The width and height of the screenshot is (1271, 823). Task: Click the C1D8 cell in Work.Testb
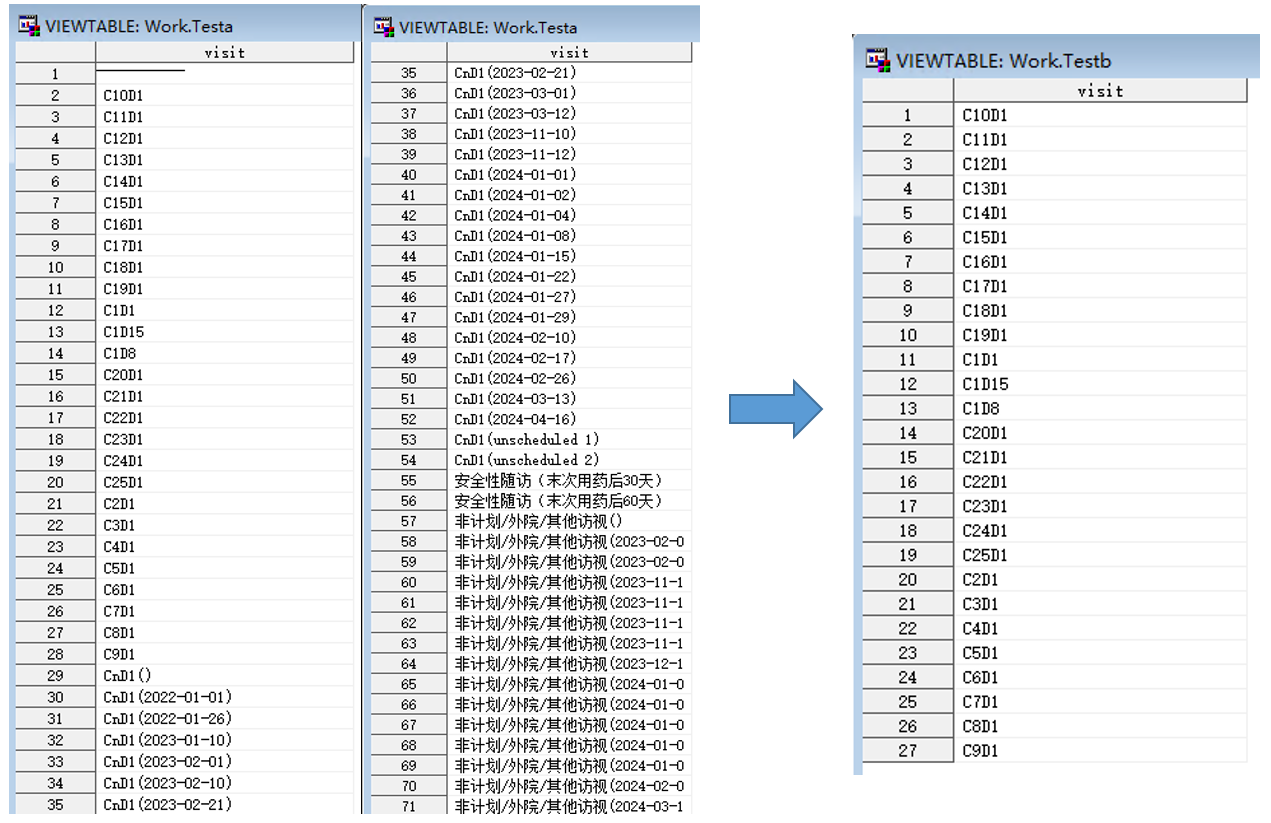click(x=1100, y=408)
